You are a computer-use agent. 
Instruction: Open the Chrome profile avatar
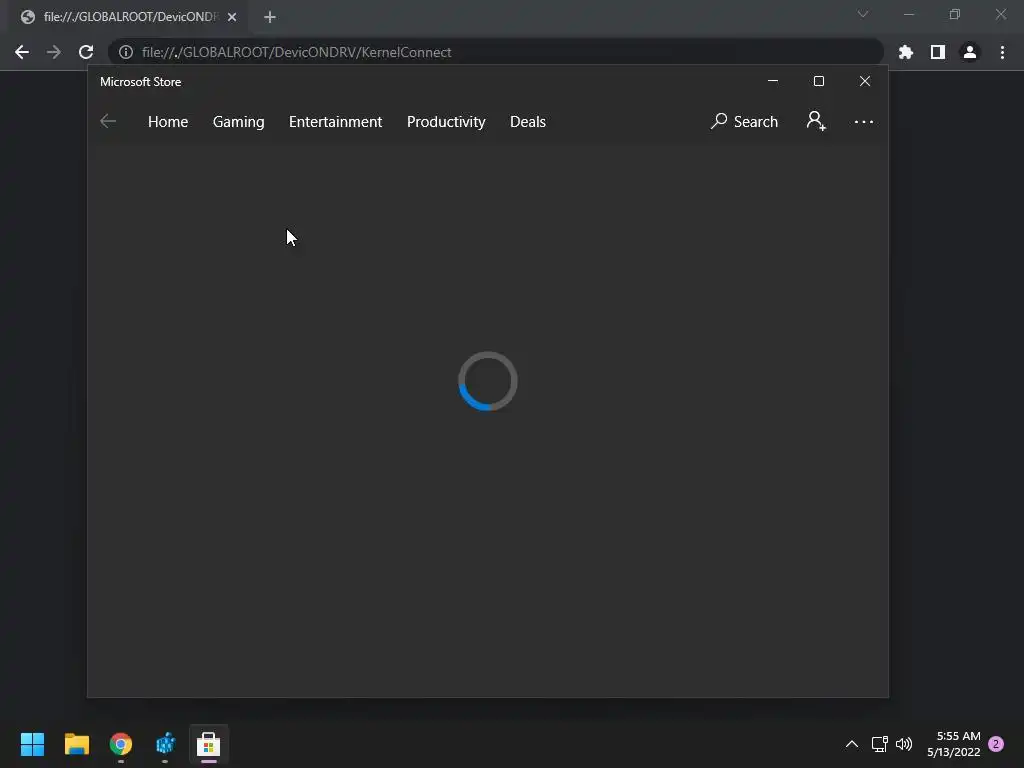coord(970,52)
